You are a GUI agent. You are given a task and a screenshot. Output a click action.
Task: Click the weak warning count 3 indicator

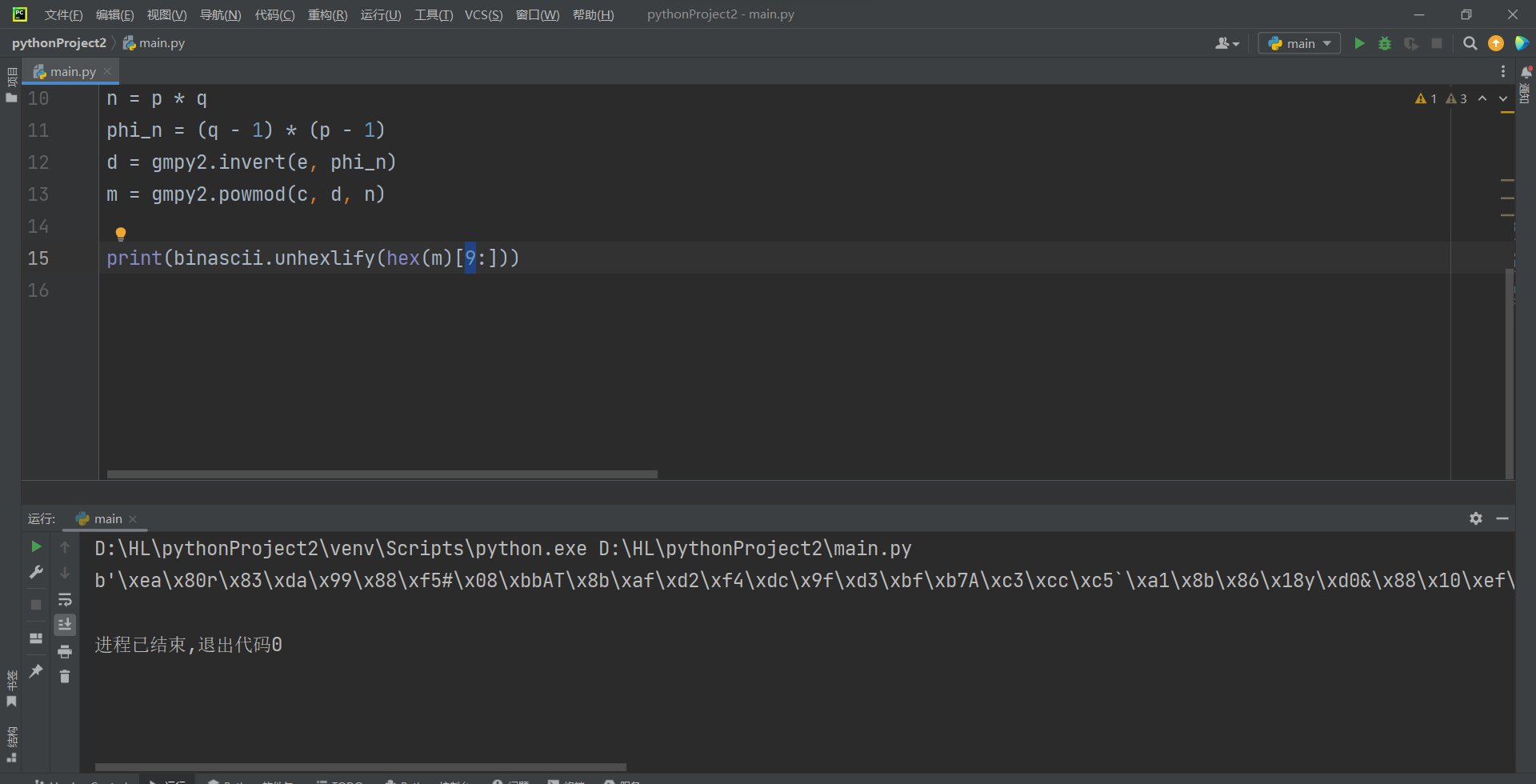1456,98
